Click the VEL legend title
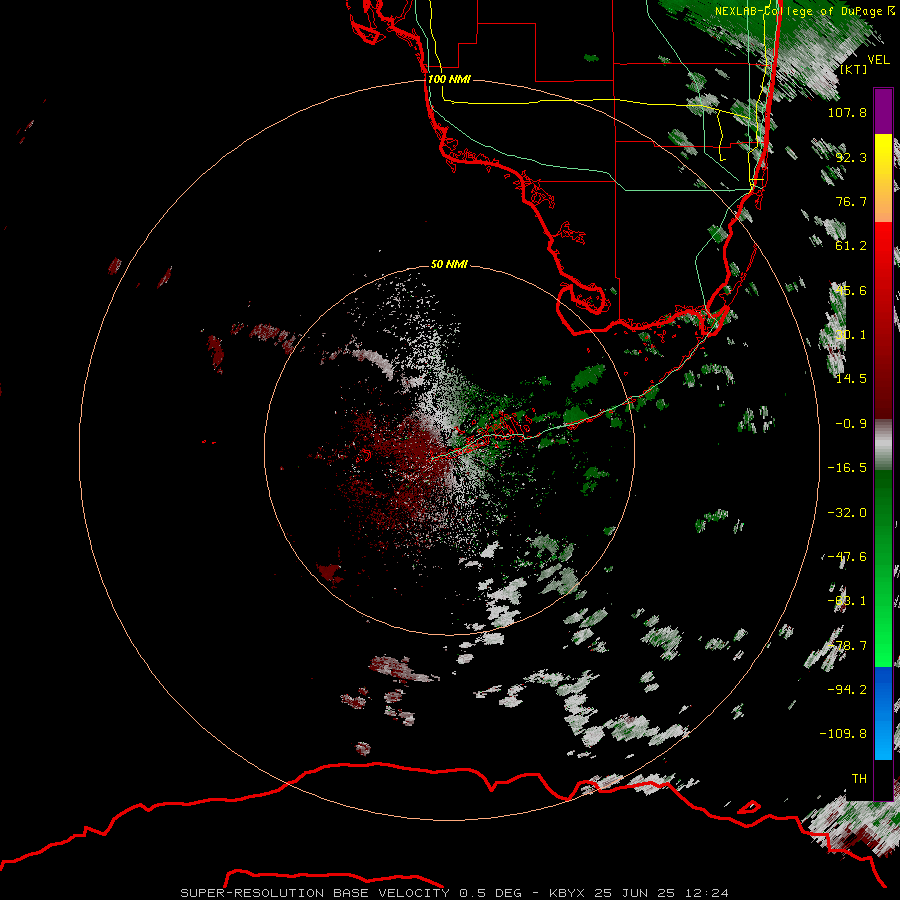The image size is (900, 900). 879,59
